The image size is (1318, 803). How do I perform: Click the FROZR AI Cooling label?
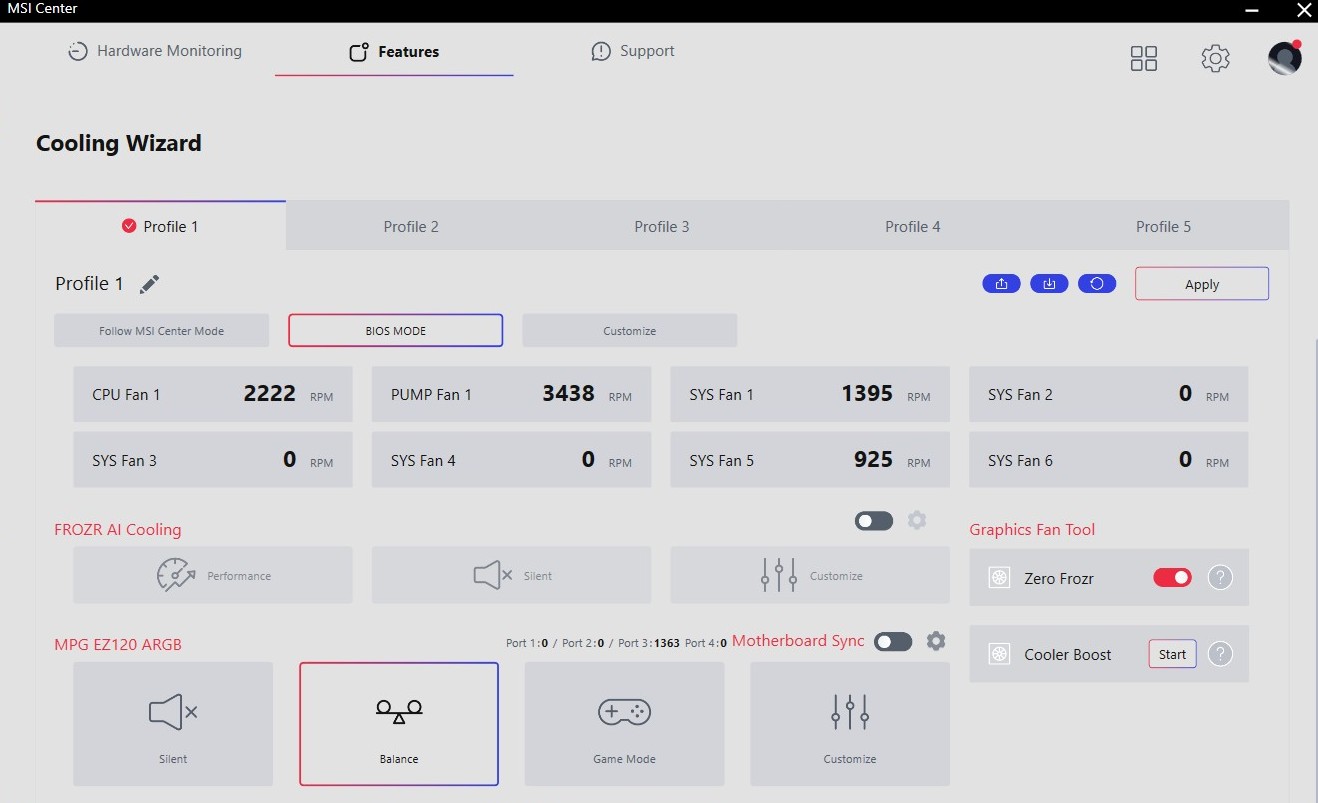[x=118, y=530]
